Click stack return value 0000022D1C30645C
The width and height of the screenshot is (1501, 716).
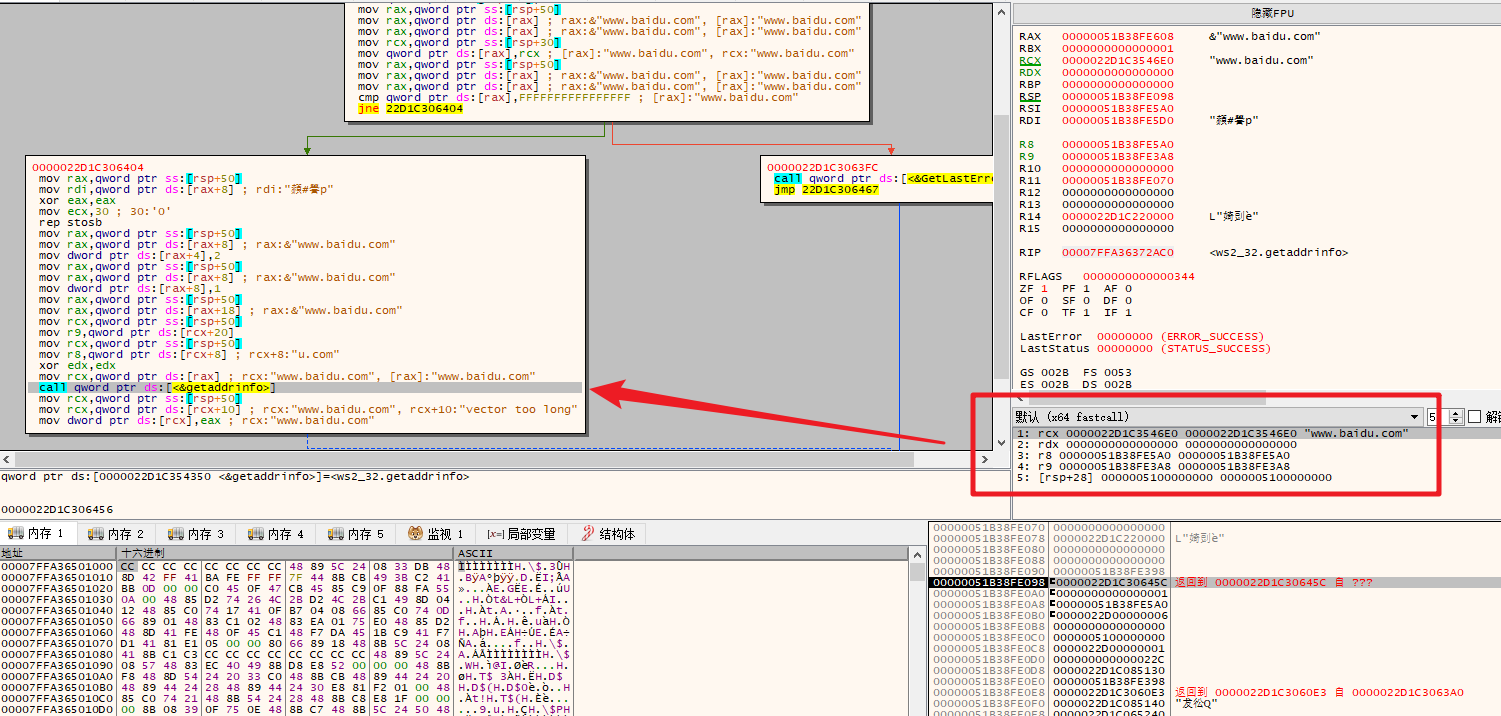click(x=1112, y=582)
